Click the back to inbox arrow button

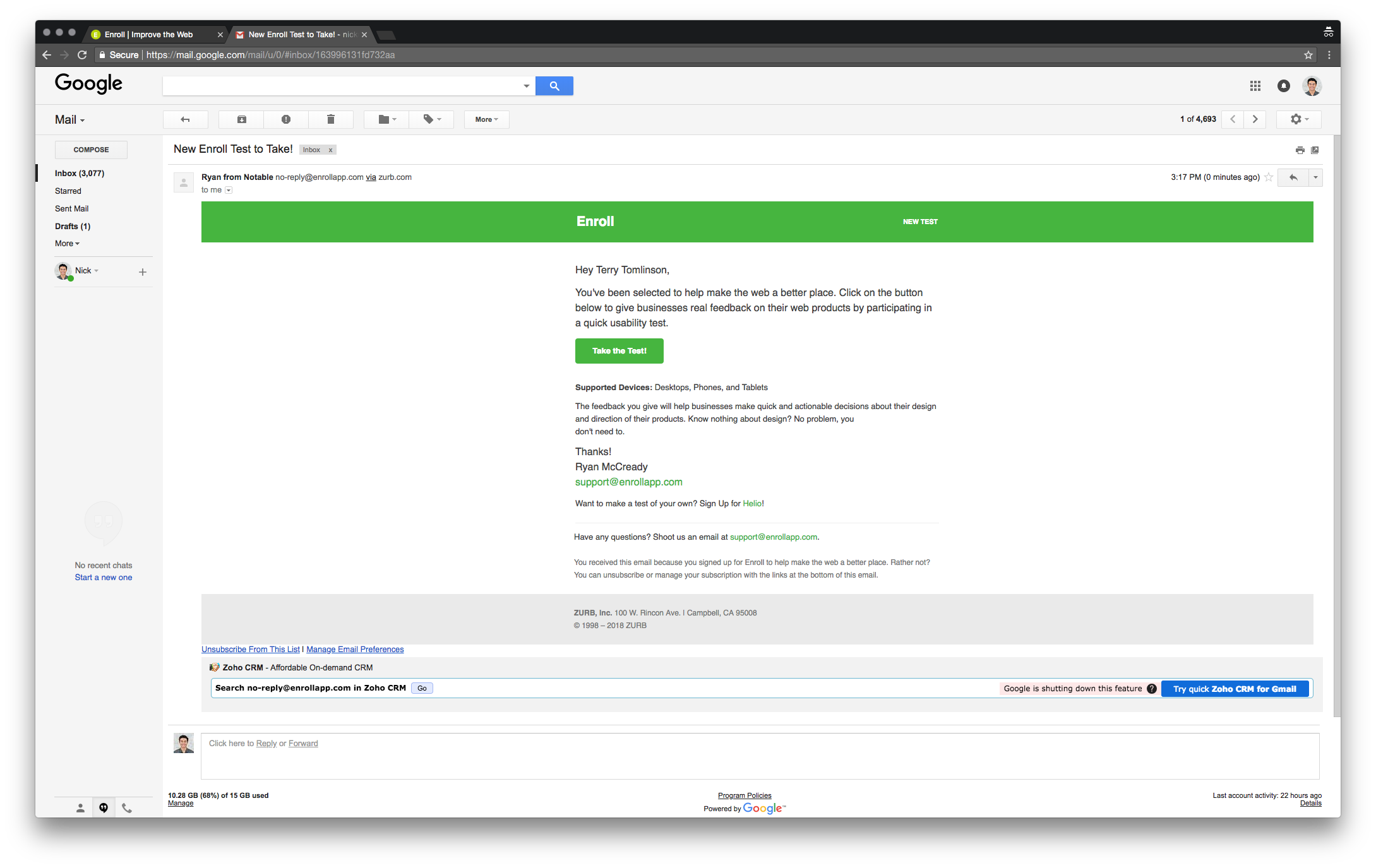[x=185, y=119]
